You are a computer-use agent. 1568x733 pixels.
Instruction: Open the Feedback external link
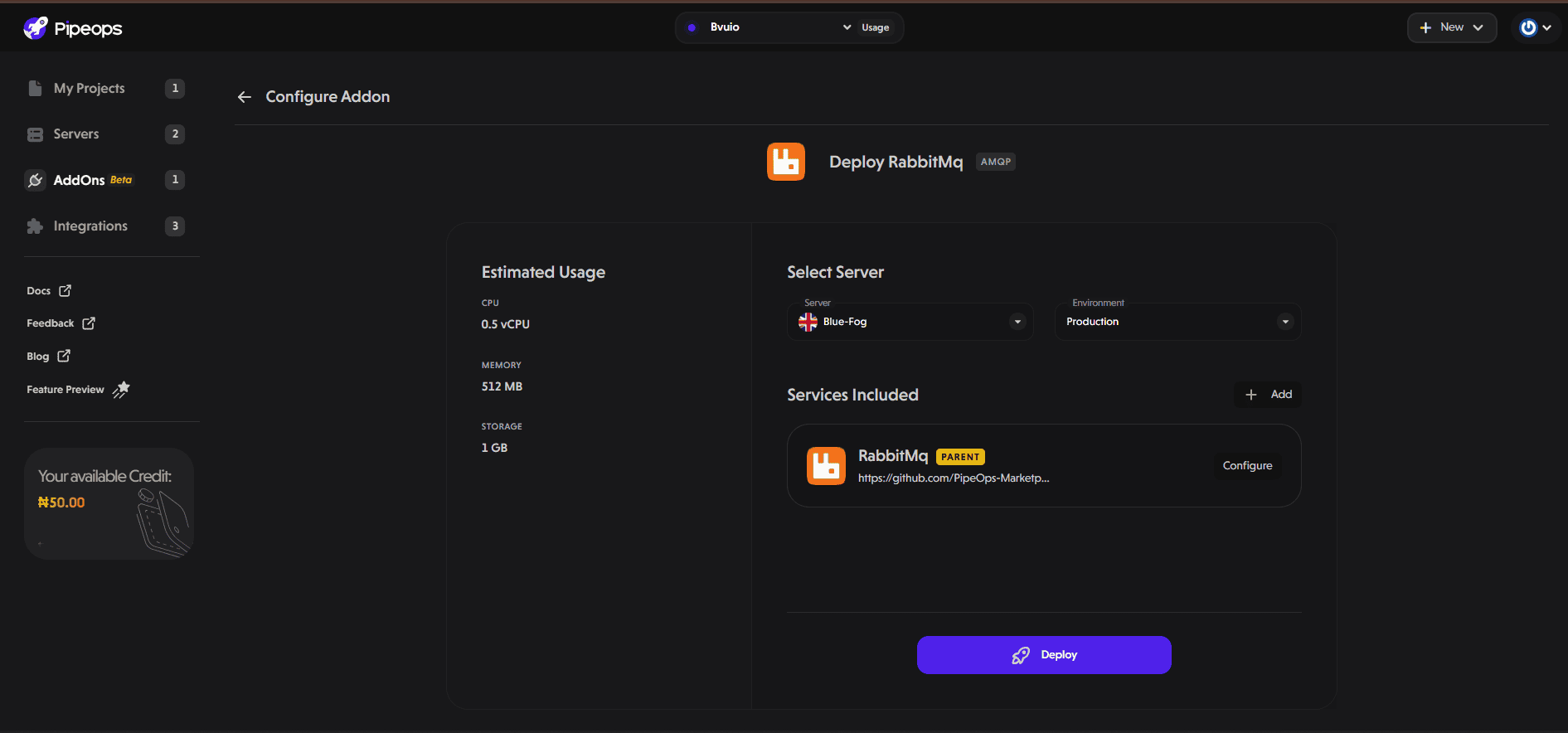pyautogui.click(x=61, y=323)
